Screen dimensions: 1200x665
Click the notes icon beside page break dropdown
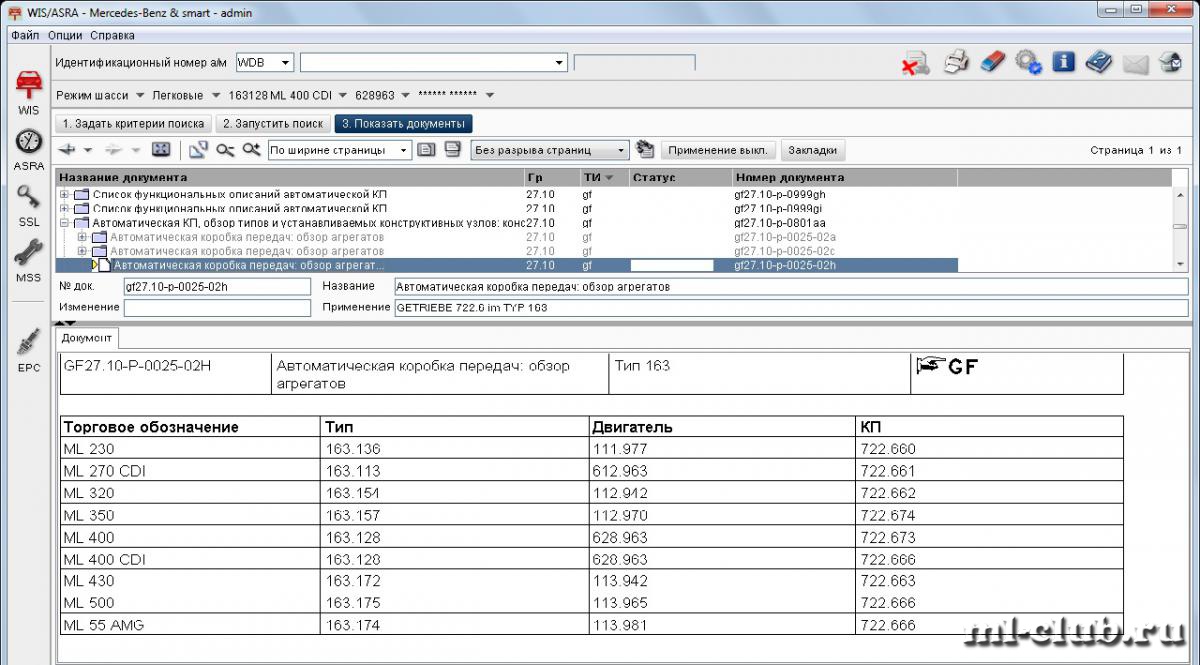click(x=645, y=150)
